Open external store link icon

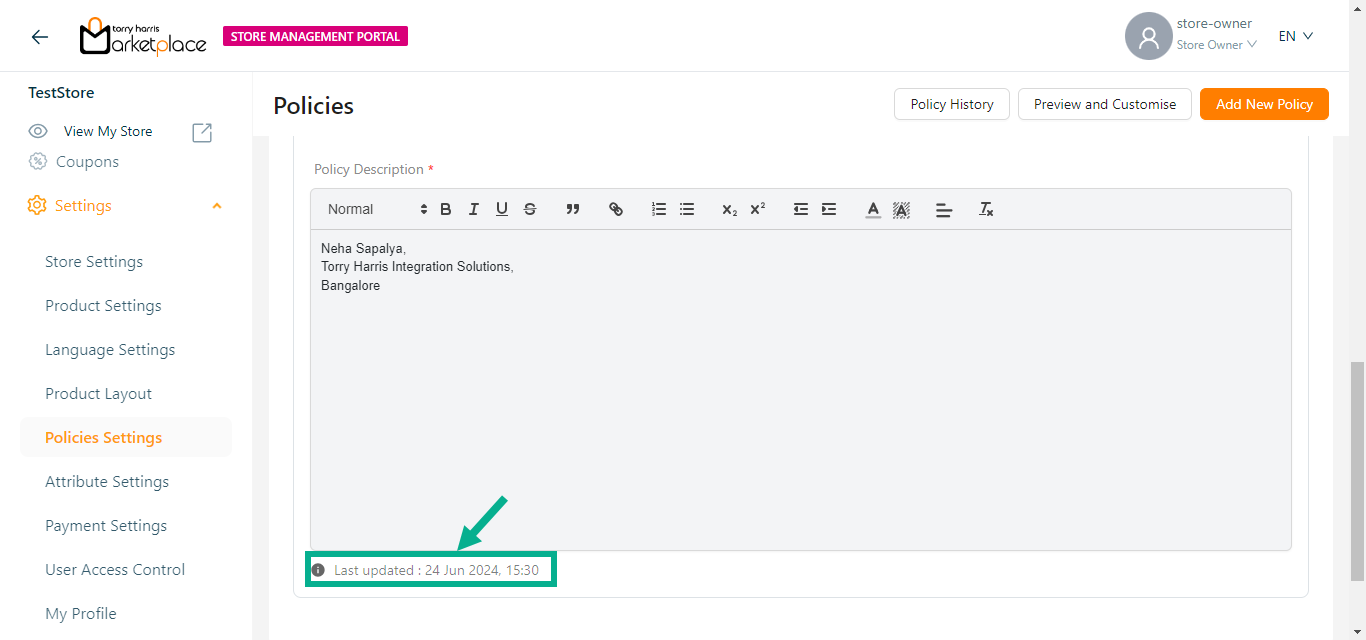tap(202, 132)
